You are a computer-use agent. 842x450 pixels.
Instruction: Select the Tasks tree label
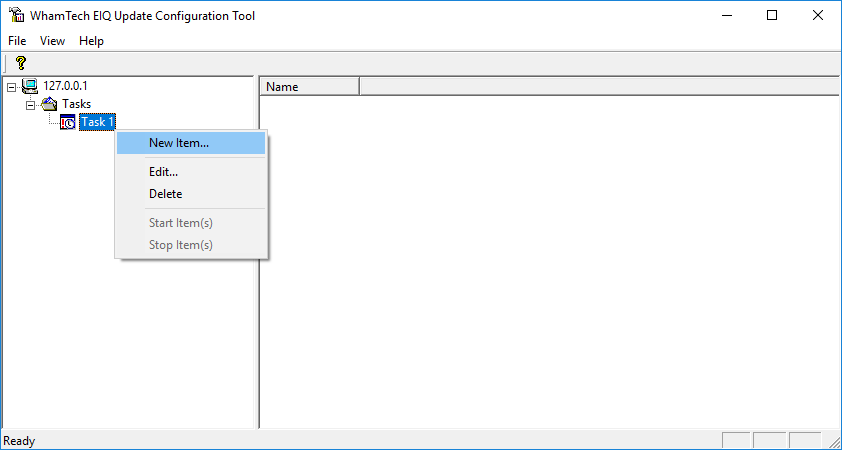tap(77, 104)
